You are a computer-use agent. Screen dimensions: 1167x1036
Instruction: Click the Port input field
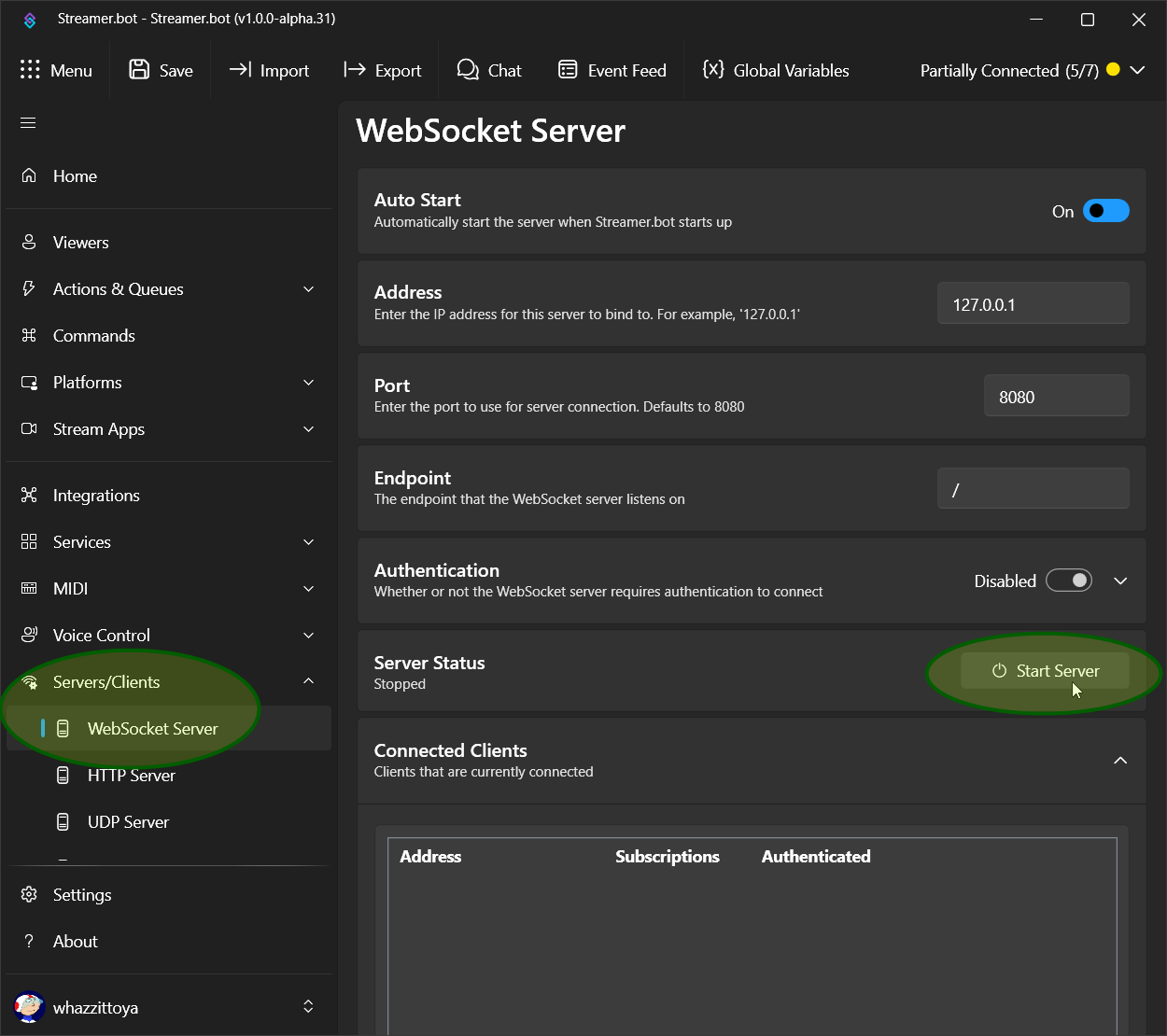click(x=1056, y=397)
